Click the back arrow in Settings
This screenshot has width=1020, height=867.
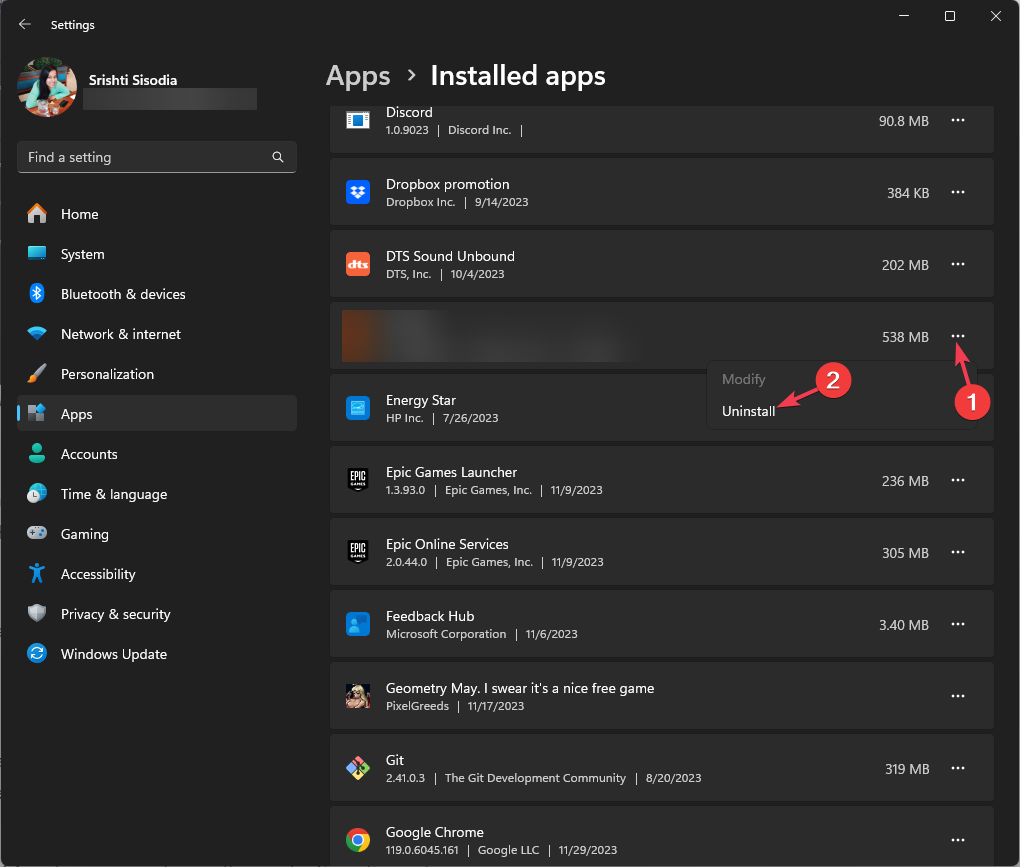(25, 24)
